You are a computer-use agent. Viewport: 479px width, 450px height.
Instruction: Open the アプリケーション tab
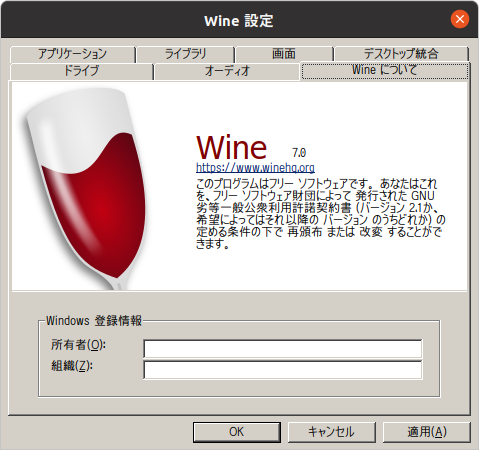click(72, 54)
